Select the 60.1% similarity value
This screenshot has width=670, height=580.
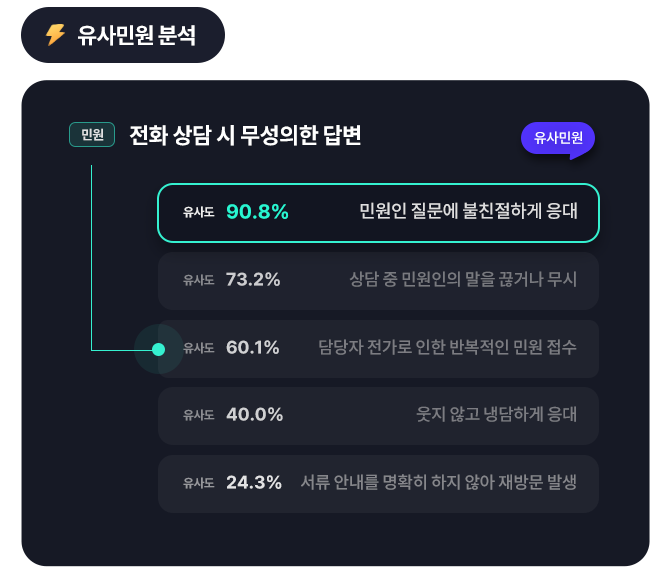253,348
